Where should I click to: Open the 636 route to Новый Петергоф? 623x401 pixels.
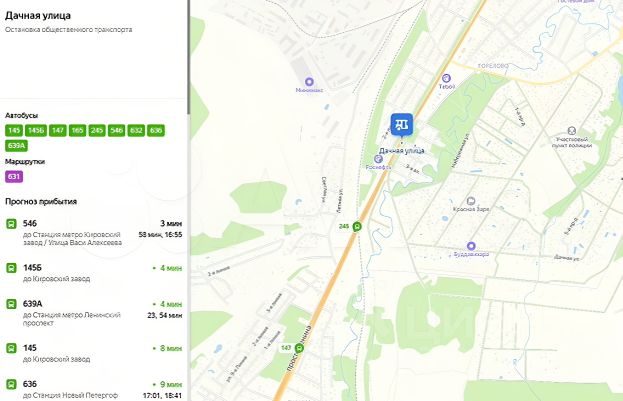pyautogui.click(x=94, y=389)
